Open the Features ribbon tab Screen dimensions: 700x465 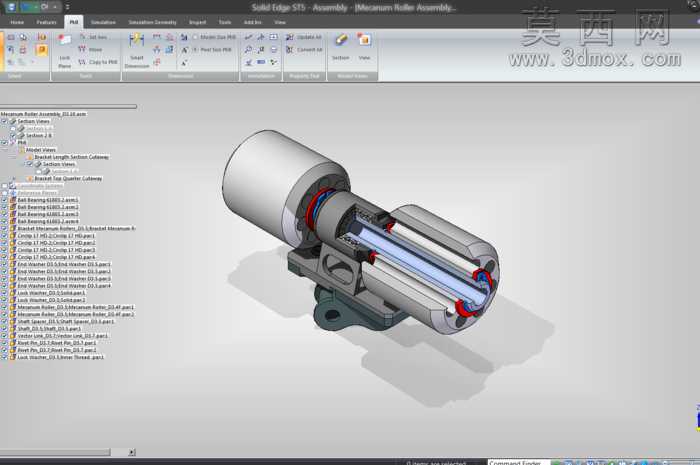tap(46, 22)
